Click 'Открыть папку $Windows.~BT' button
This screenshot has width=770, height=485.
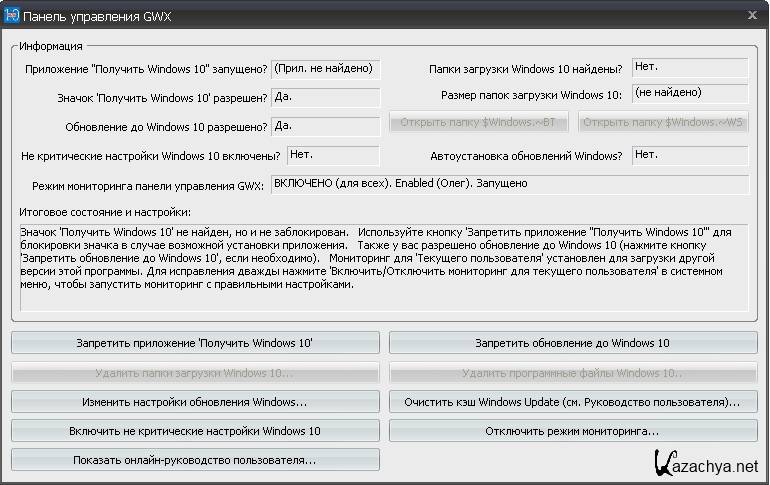[478, 123]
